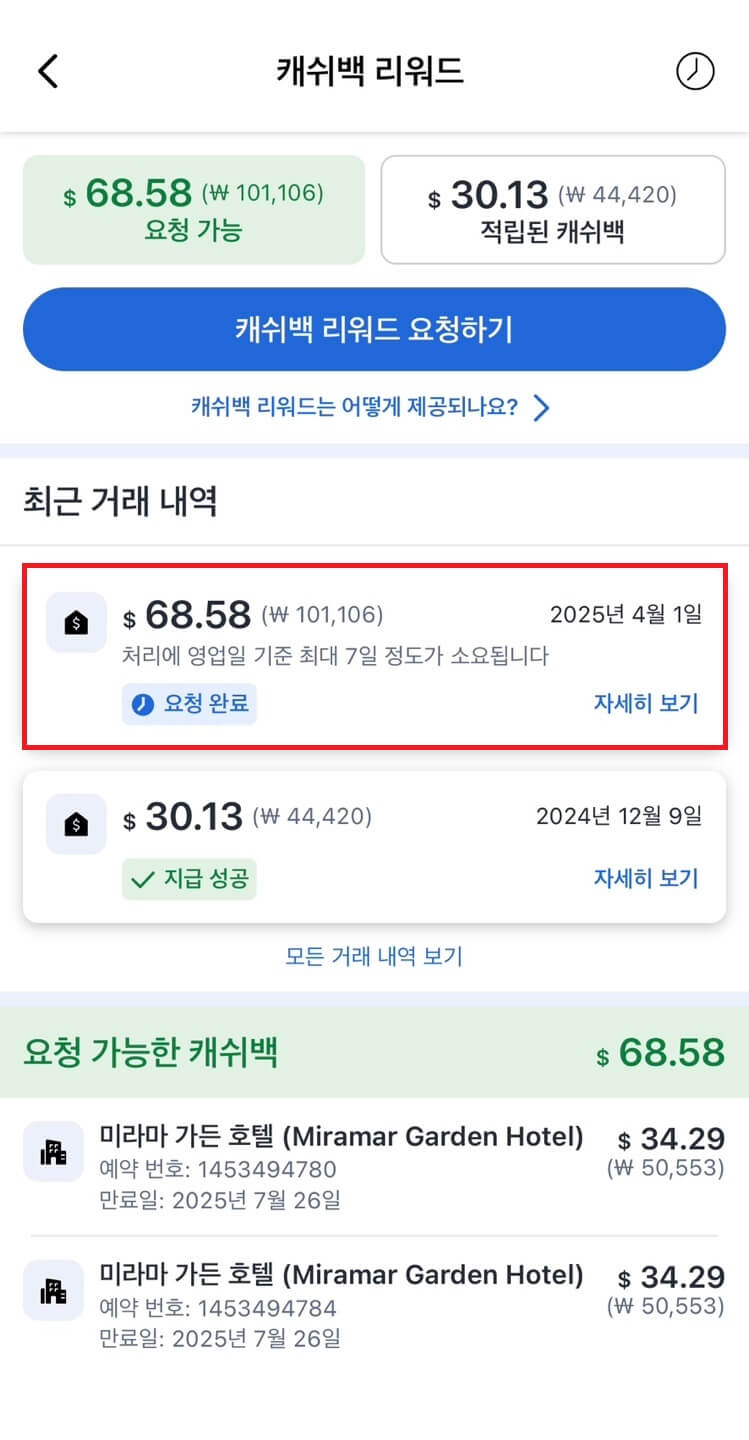This screenshot has height=1440, width=749.
Task: Expand 모든 거래 내역 보기 list
Action: [x=374, y=957]
